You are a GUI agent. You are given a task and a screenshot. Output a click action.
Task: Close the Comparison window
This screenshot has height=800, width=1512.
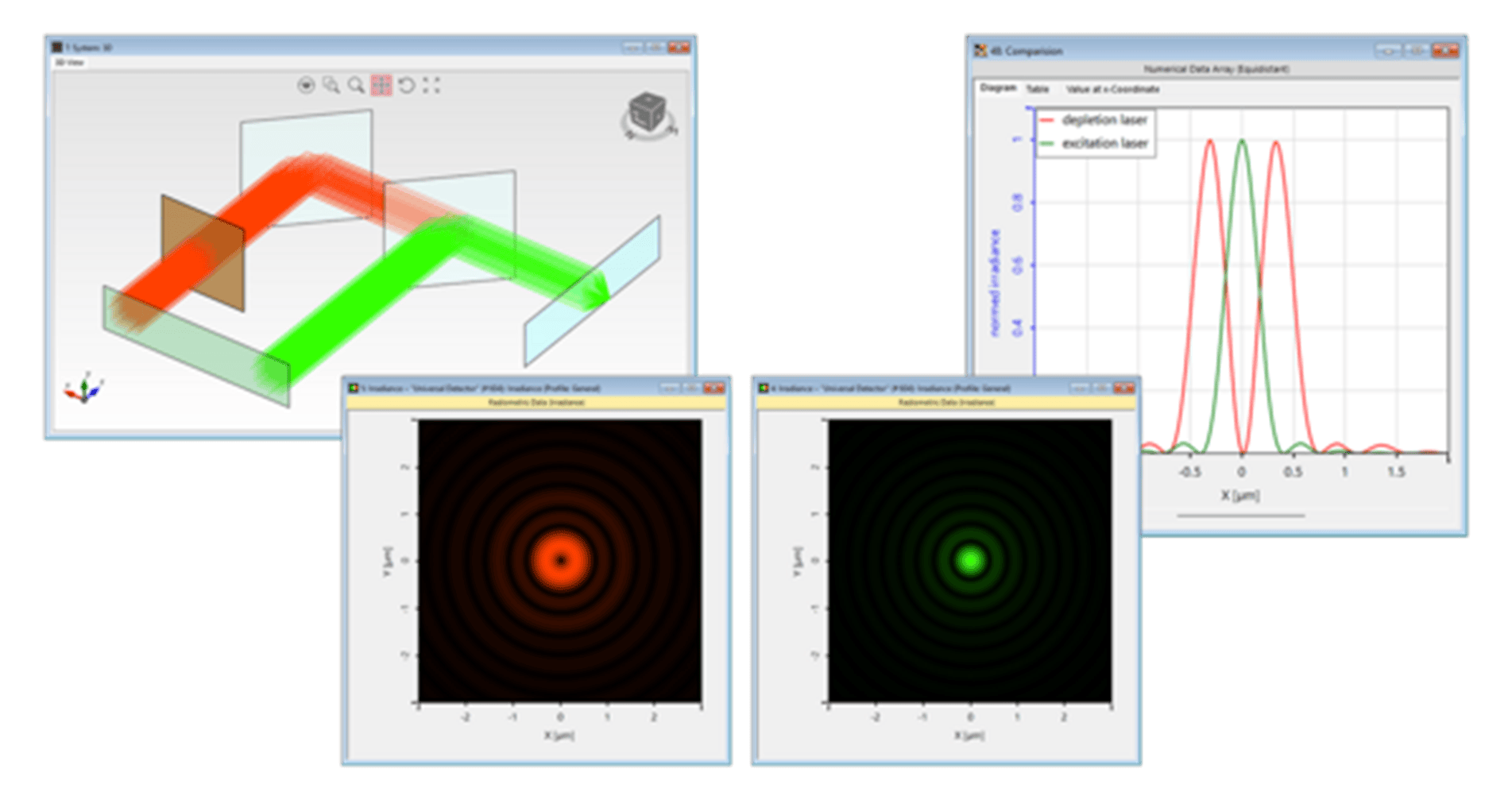pos(1445,51)
